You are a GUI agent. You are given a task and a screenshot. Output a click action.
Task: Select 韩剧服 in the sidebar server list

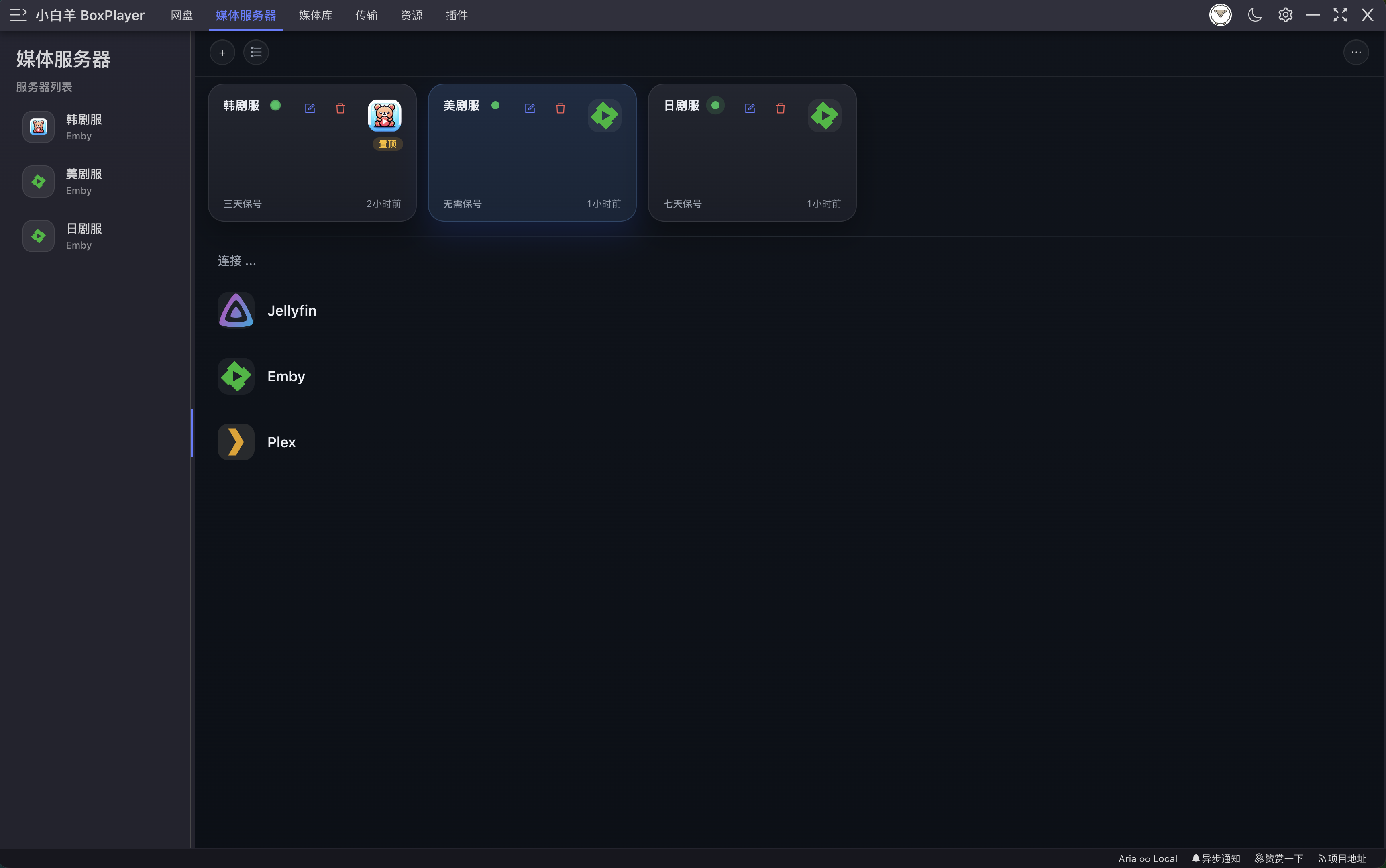(95, 127)
